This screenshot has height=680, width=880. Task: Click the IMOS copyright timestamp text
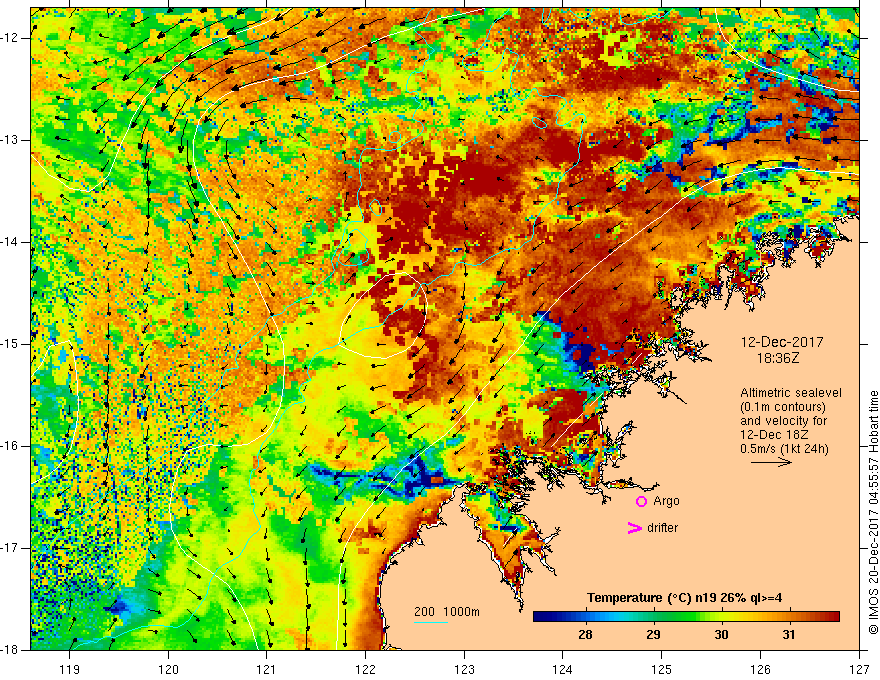point(873,512)
